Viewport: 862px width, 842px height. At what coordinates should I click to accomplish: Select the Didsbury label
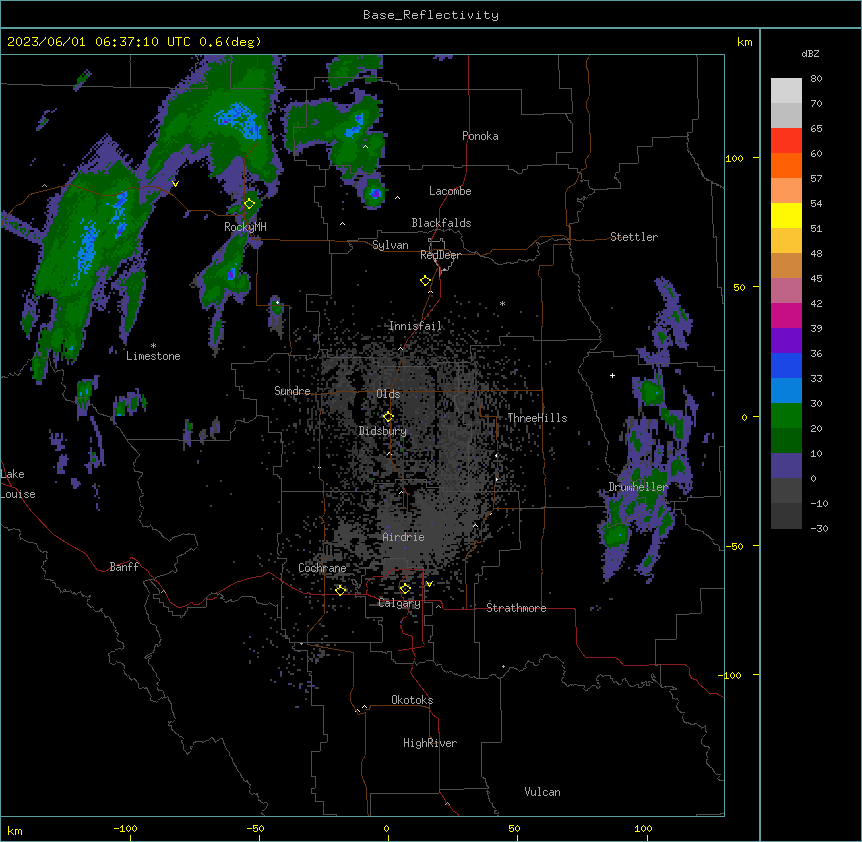383,431
